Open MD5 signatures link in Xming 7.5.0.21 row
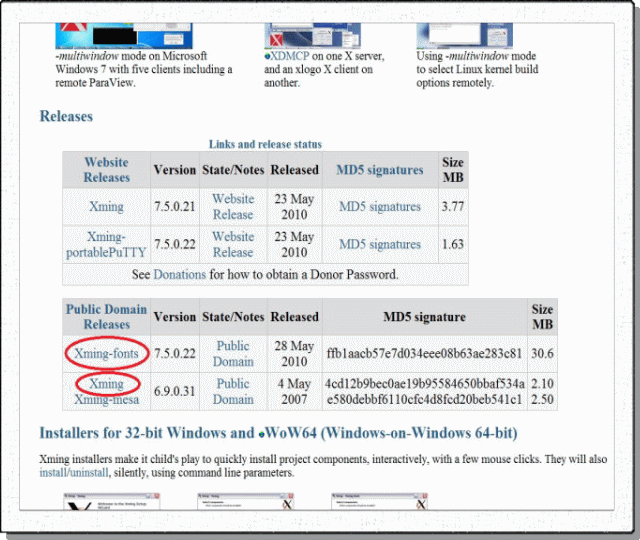The height and width of the screenshot is (540, 640). [380, 207]
